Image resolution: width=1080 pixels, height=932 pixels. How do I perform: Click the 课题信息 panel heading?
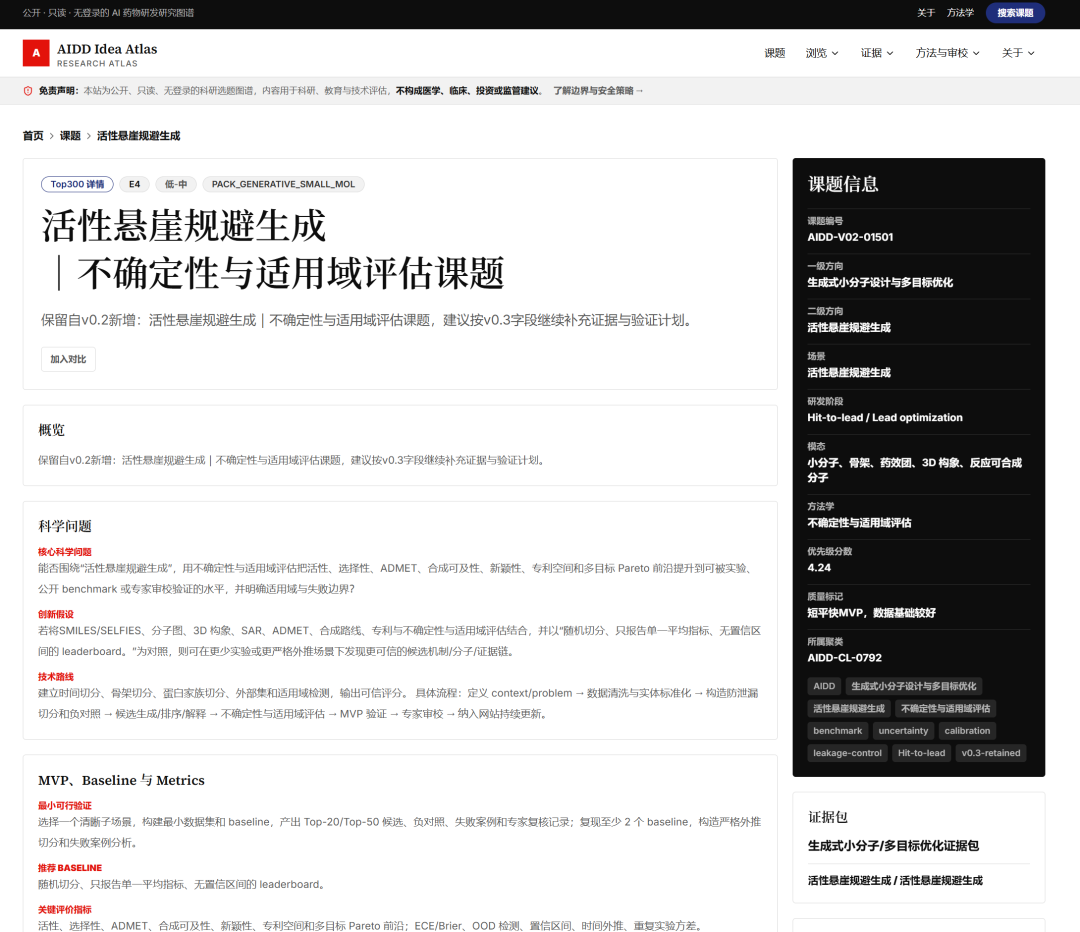[843, 184]
